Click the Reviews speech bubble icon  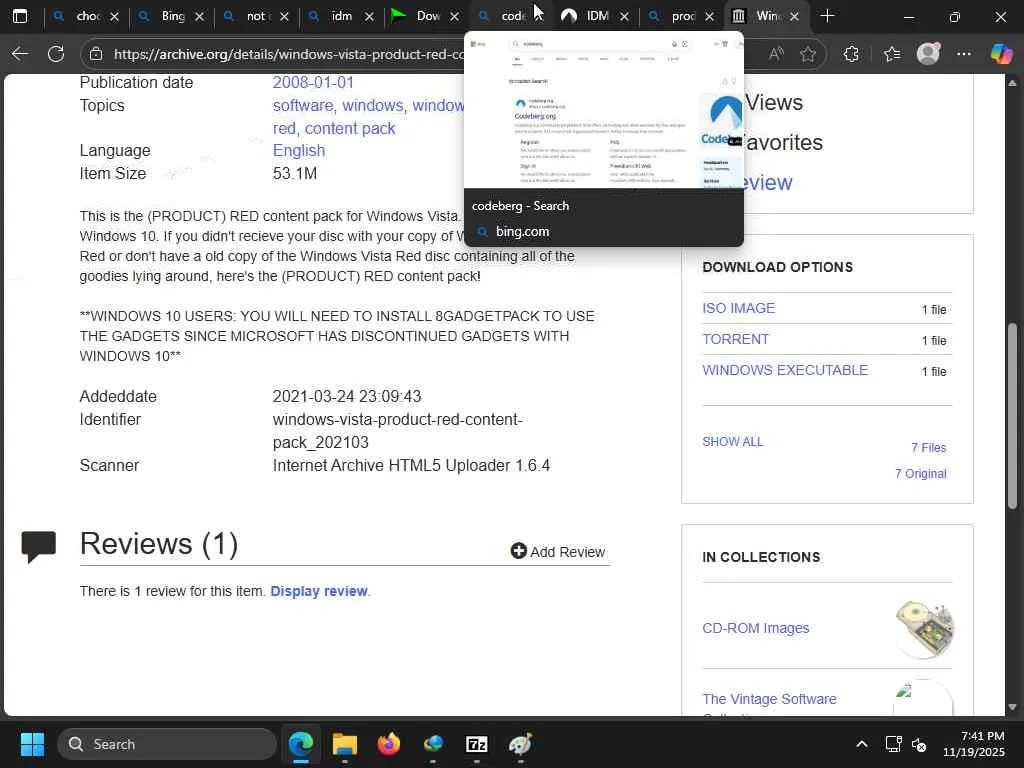point(39,547)
